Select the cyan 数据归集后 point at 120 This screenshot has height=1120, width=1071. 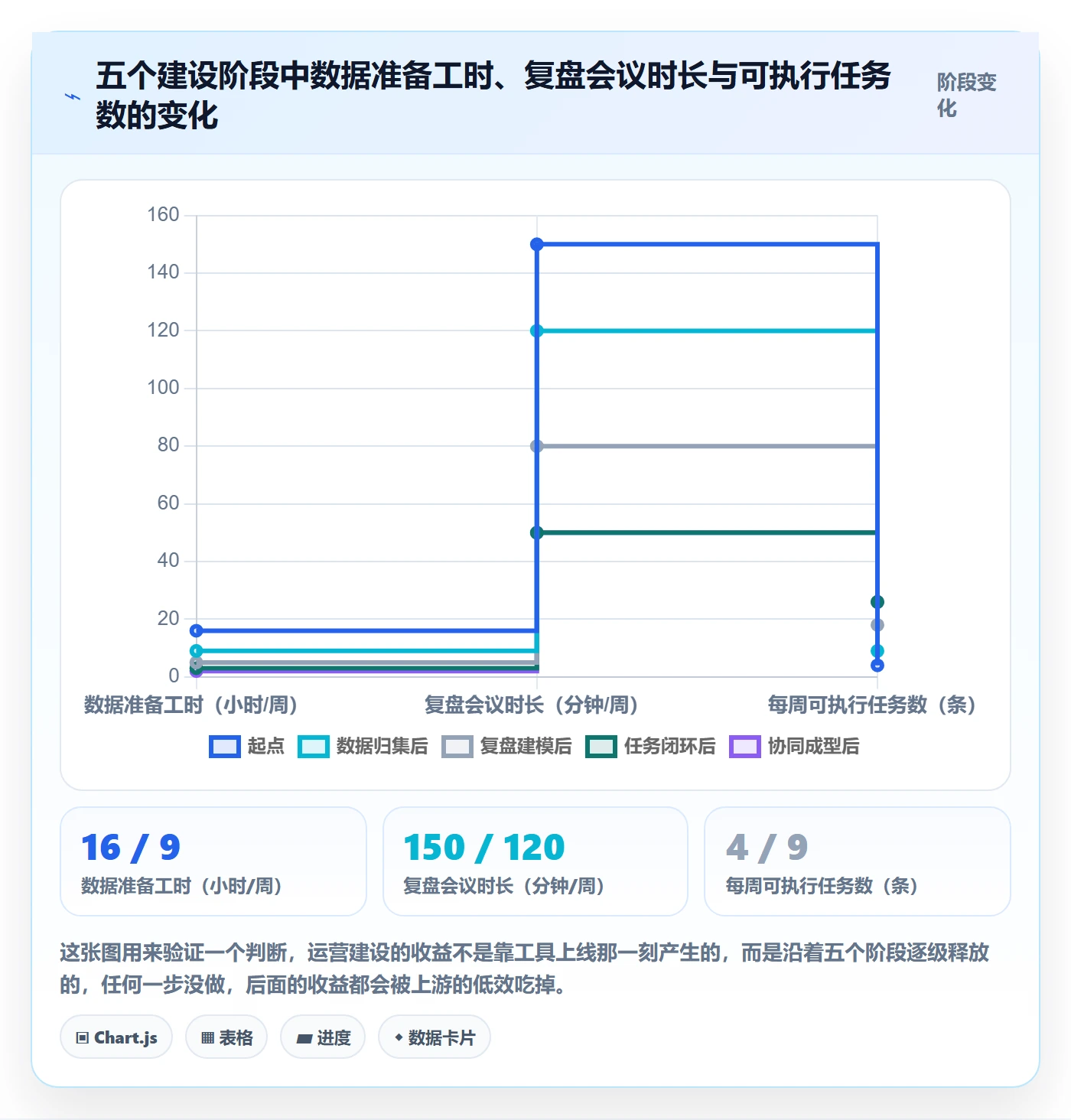point(537,330)
